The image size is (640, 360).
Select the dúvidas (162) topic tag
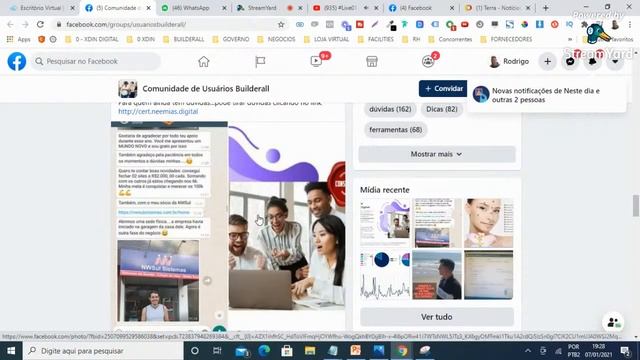coord(390,109)
